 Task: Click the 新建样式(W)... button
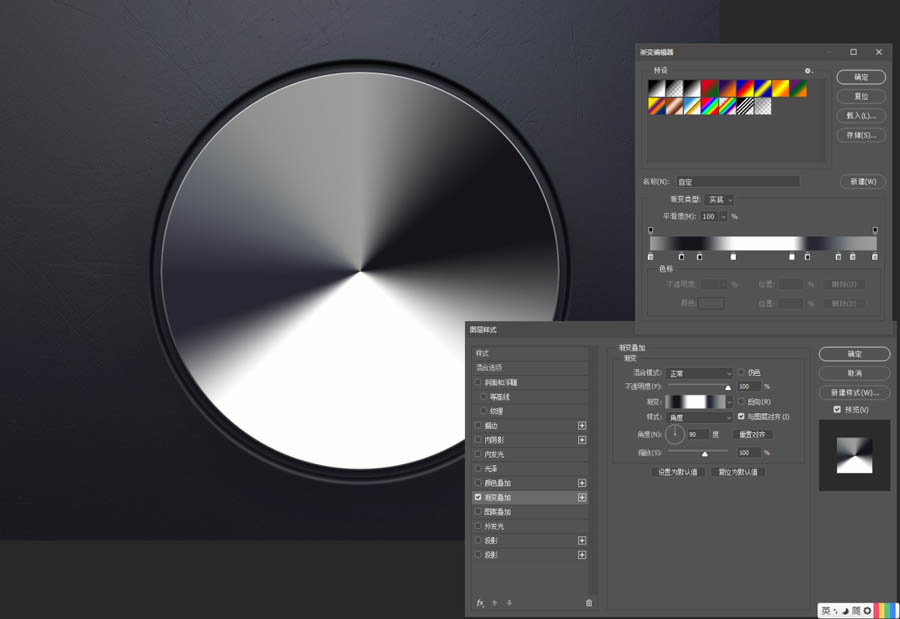click(853, 392)
